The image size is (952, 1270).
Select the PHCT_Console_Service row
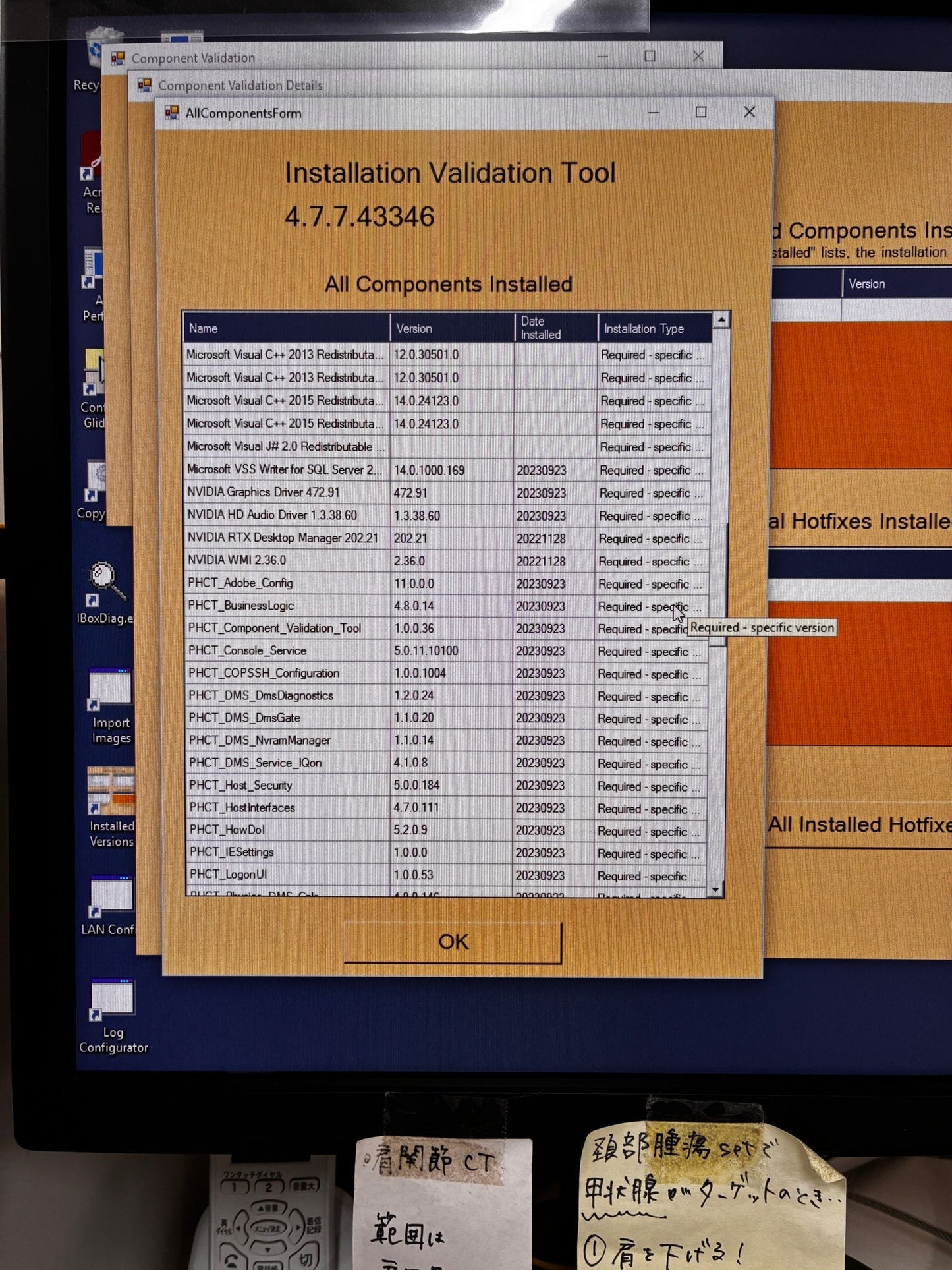click(x=447, y=651)
